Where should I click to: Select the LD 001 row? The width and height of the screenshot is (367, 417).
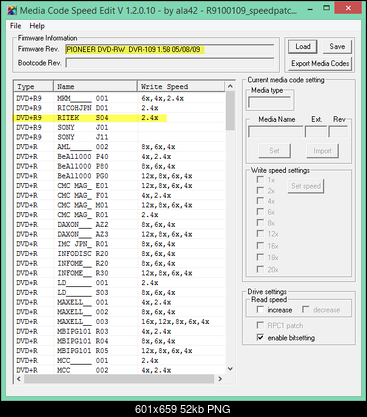pos(120,283)
